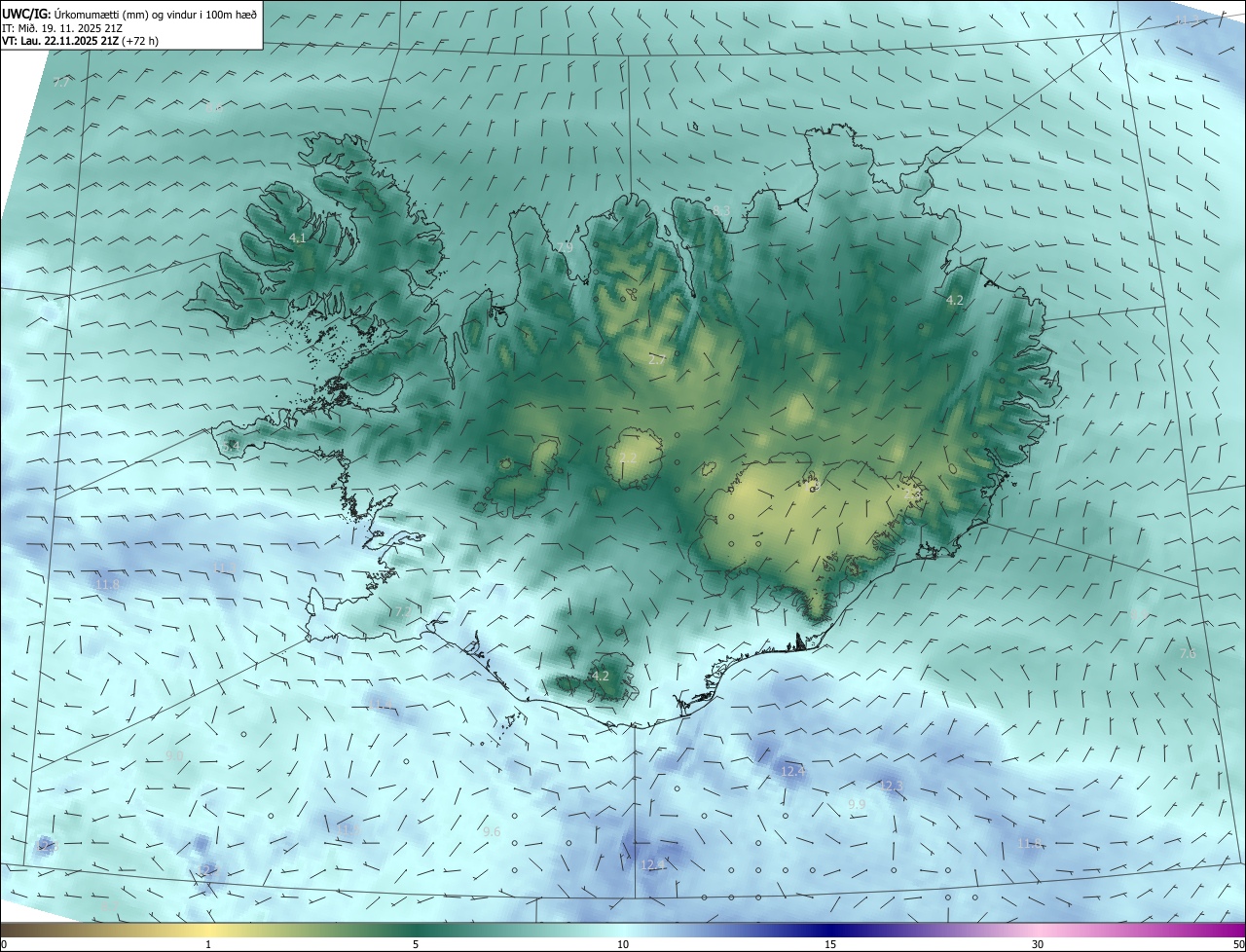
Task: Click the colorbar tick label 15
Action: 830,944
